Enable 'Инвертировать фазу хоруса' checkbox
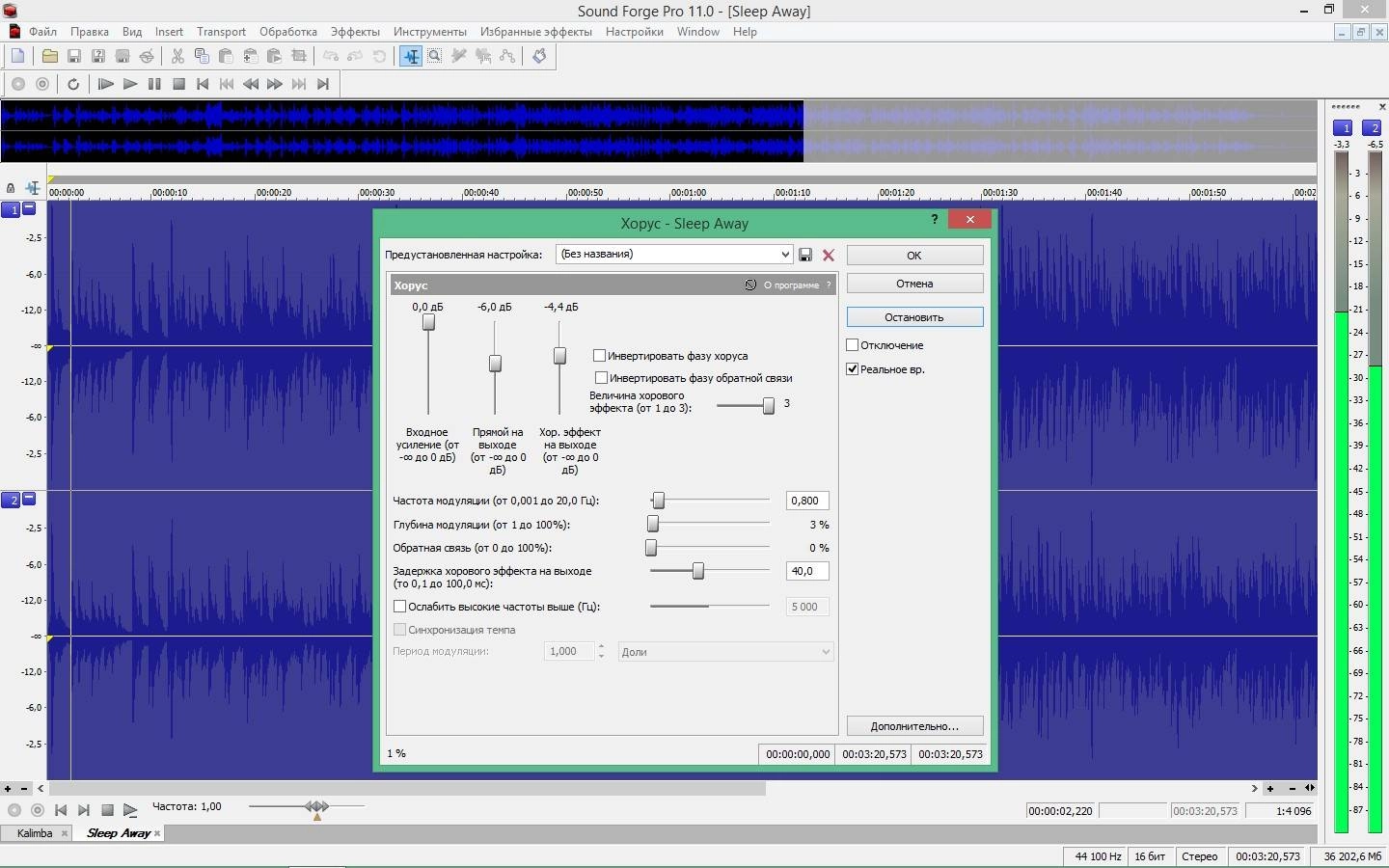Image resolution: width=1389 pixels, height=868 pixels. (x=599, y=355)
